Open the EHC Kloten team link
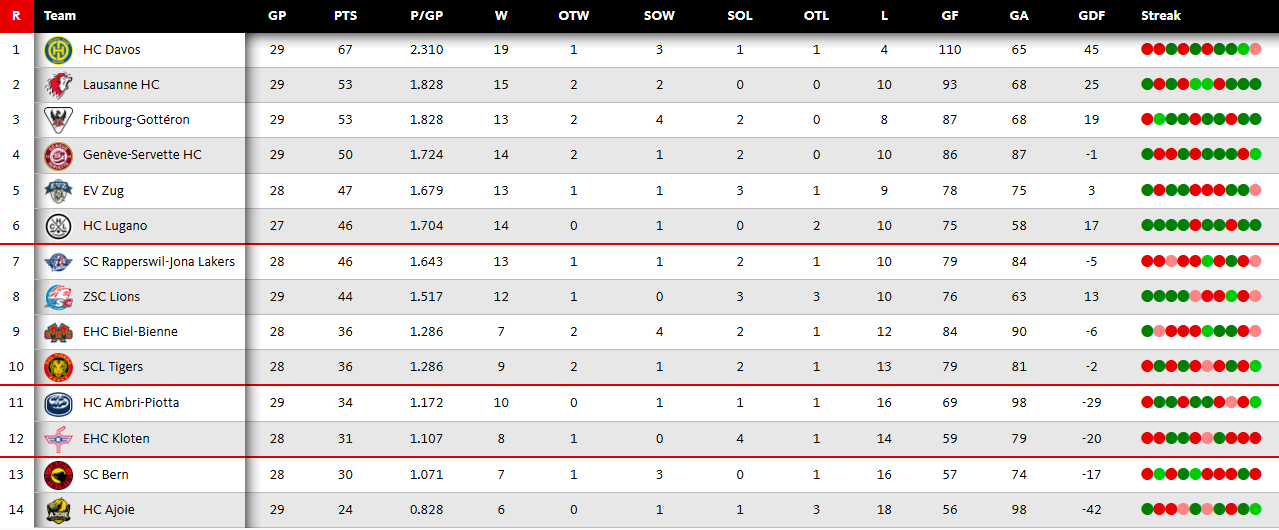This screenshot has width=1279, height=530. point(116,439)
